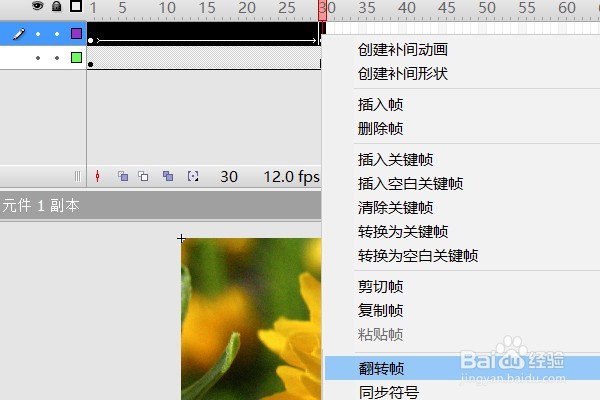Select the highlighted 翻转帧 entry
This screenshot has width=600, height=400.
tap(462, 368)
